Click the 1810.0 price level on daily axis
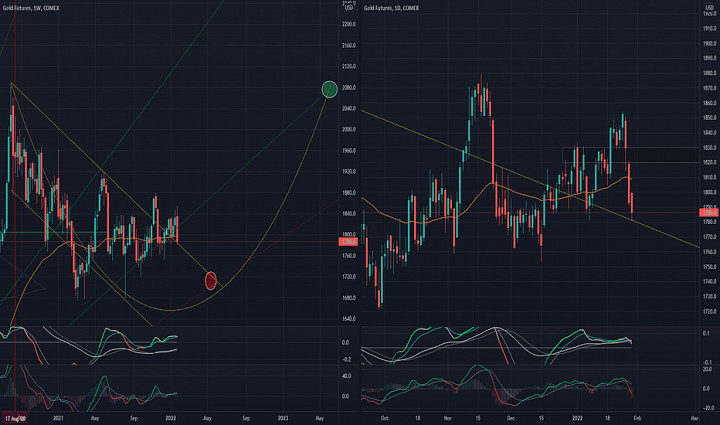Screen dimensions: 720x425 click(709, 177)
